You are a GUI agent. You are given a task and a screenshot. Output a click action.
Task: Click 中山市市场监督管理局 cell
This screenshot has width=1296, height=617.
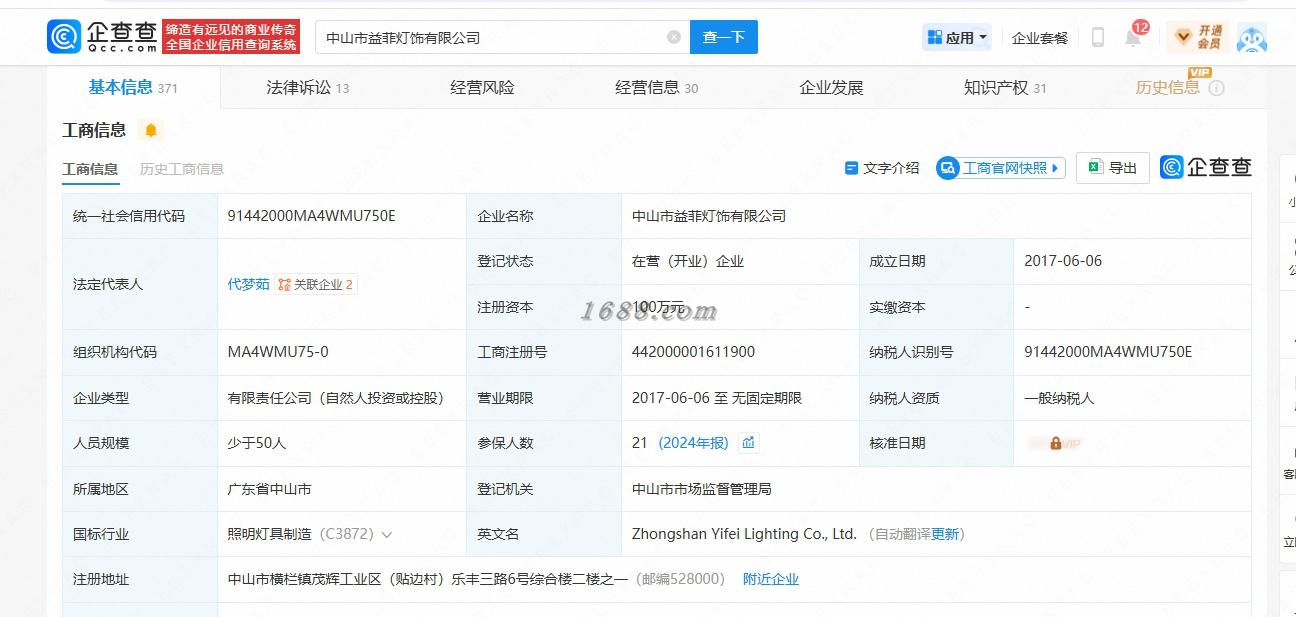tap(702, 489)
